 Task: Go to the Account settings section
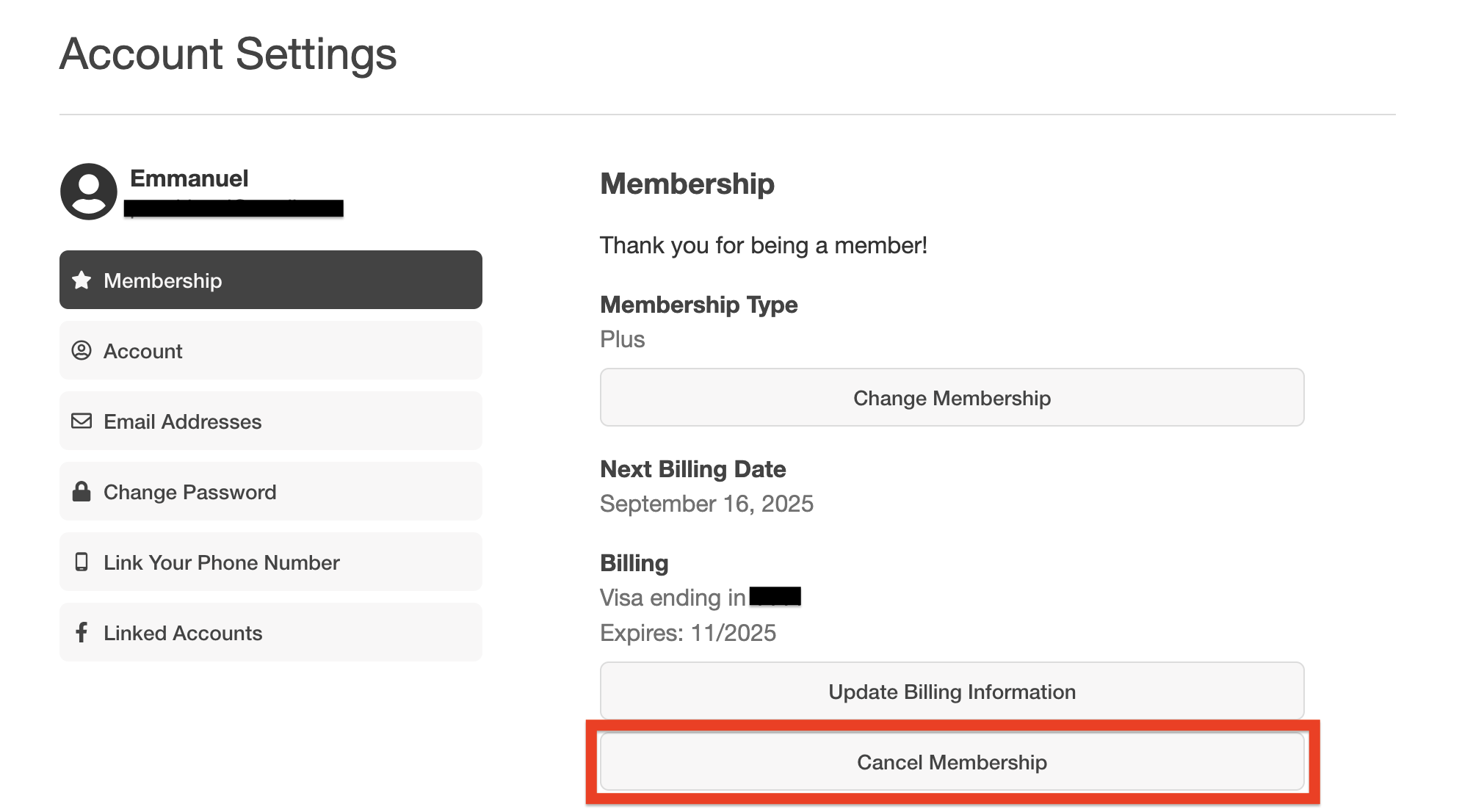(x=271, y=350)
